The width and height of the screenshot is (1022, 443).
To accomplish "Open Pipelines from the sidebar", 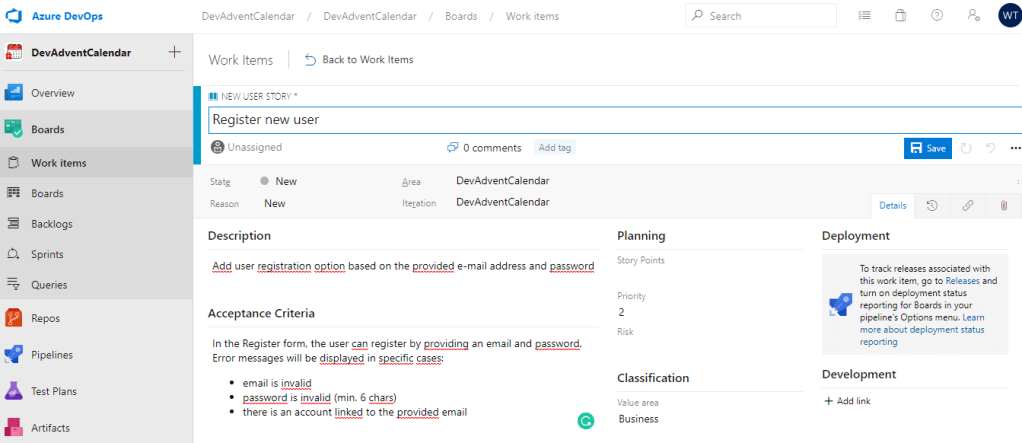I will click(52, 355).
